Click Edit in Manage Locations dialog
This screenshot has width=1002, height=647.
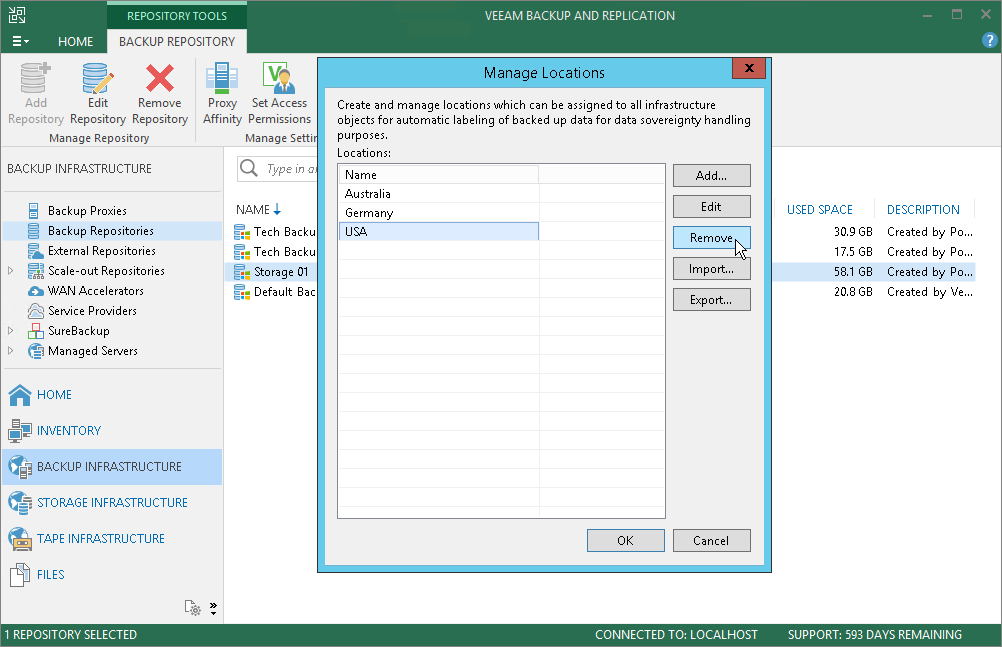tap(711, 207)
